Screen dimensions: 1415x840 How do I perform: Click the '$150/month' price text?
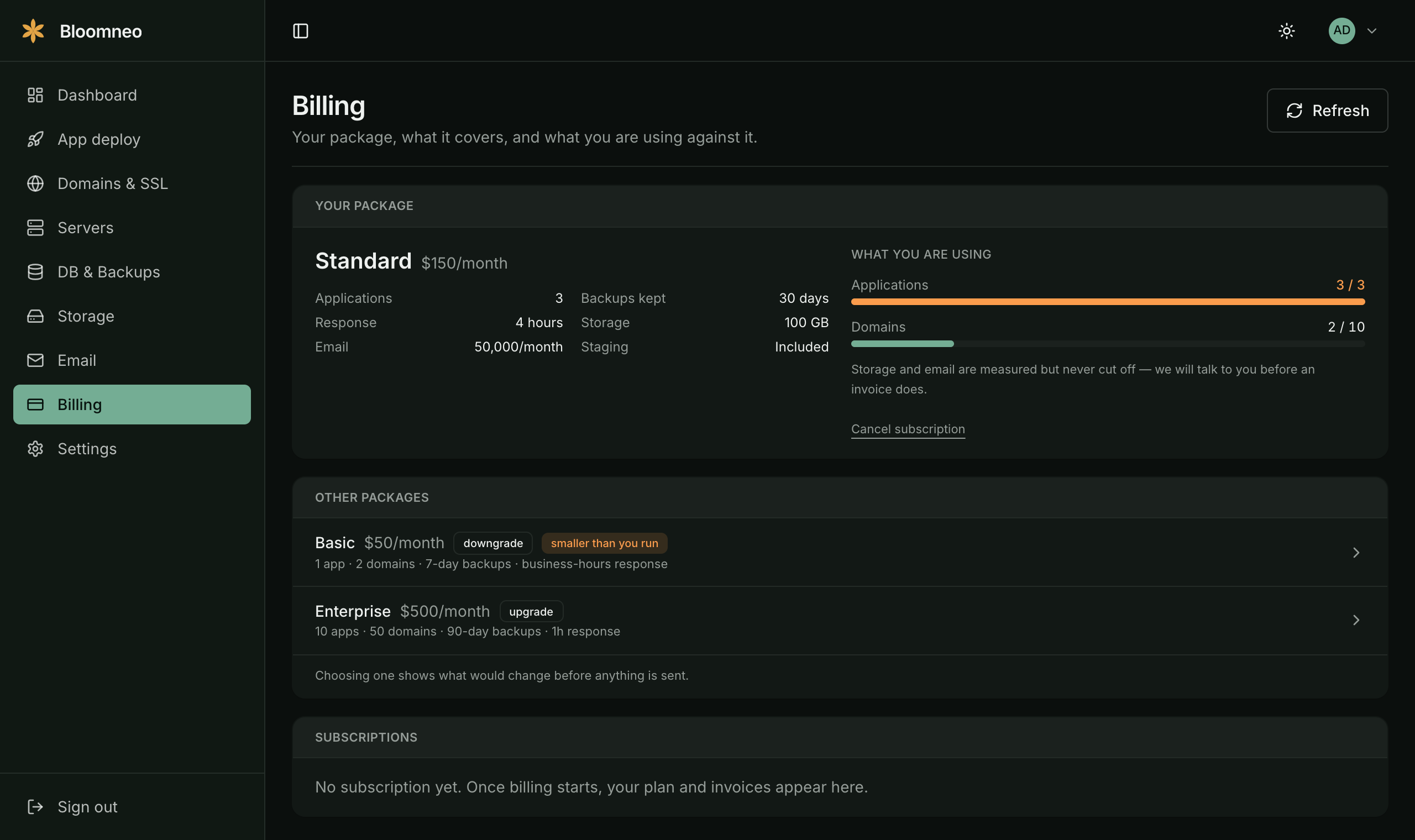[x=464, y=263]
